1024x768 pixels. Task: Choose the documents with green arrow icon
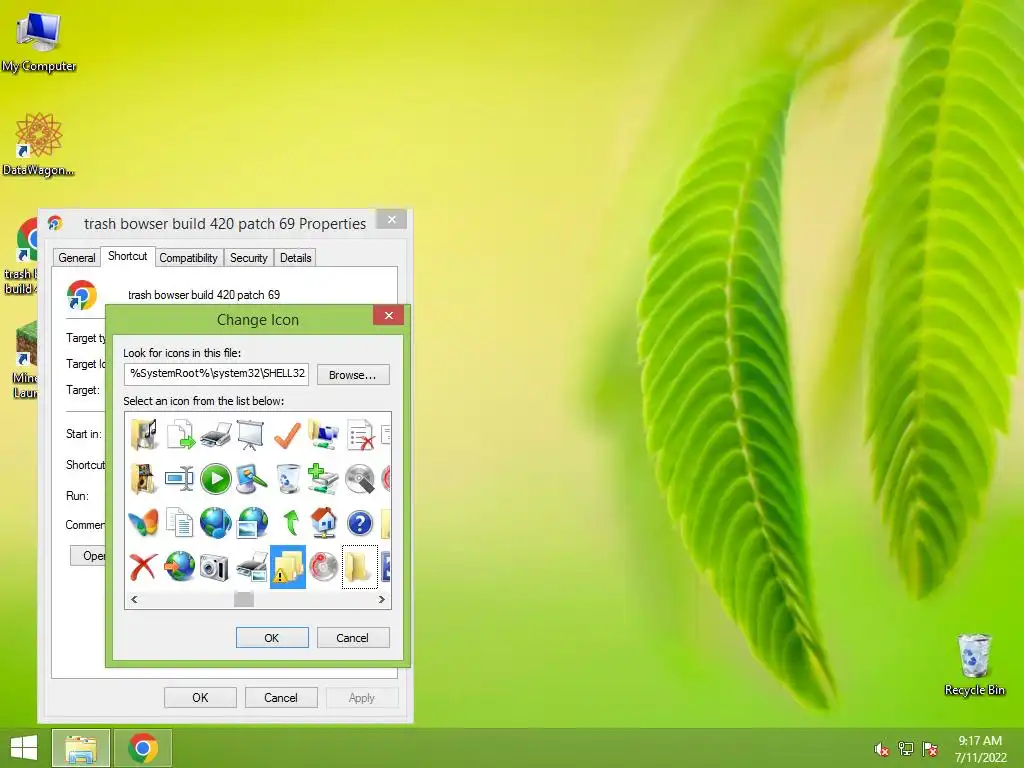tap(180, 435)
